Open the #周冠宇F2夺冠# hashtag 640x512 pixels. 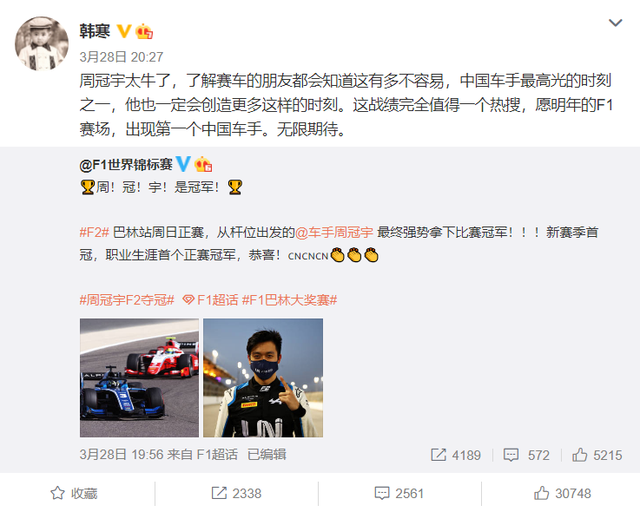pyautogui.click(x=127, y=300)
